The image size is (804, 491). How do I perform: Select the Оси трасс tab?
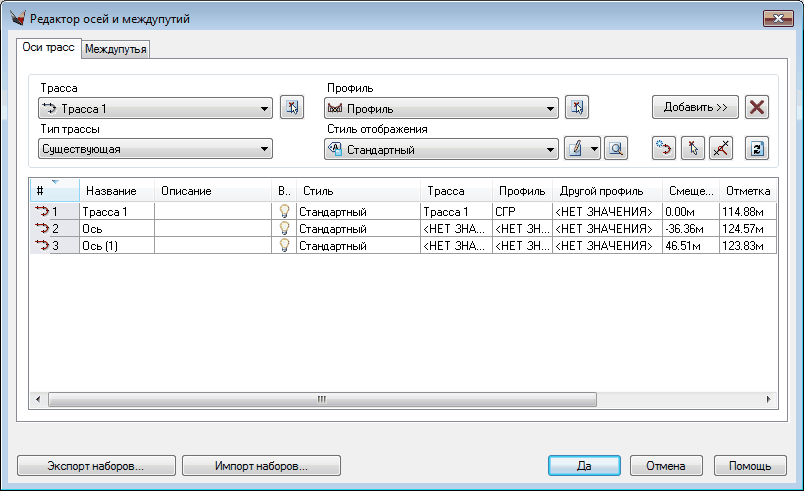pos(48,47)
